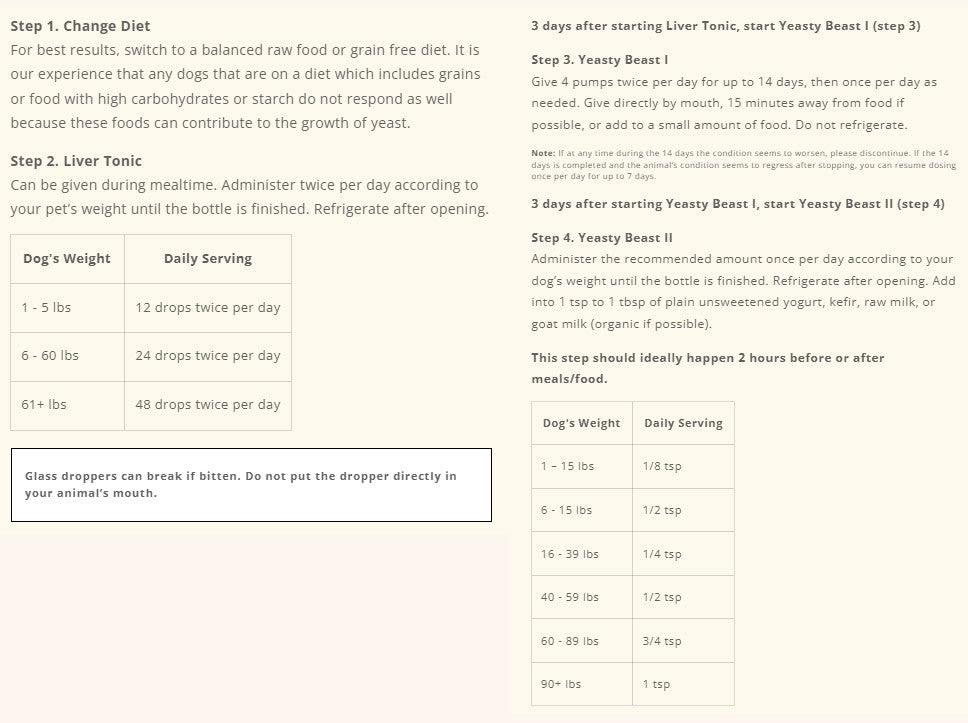This screenshot has width=968, height=723.
Task: Click the Step 3. Yeasty Beast I heading
Action: pos(599,60)
